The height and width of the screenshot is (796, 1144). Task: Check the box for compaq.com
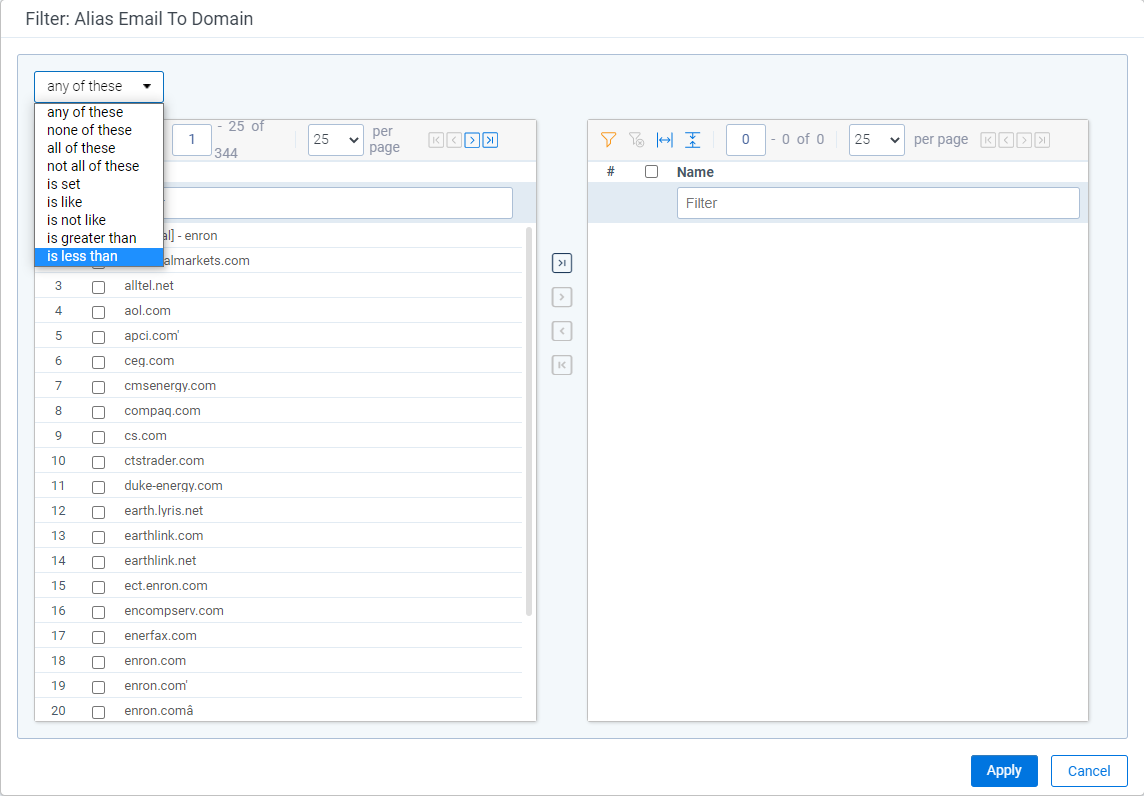(98, 412)
